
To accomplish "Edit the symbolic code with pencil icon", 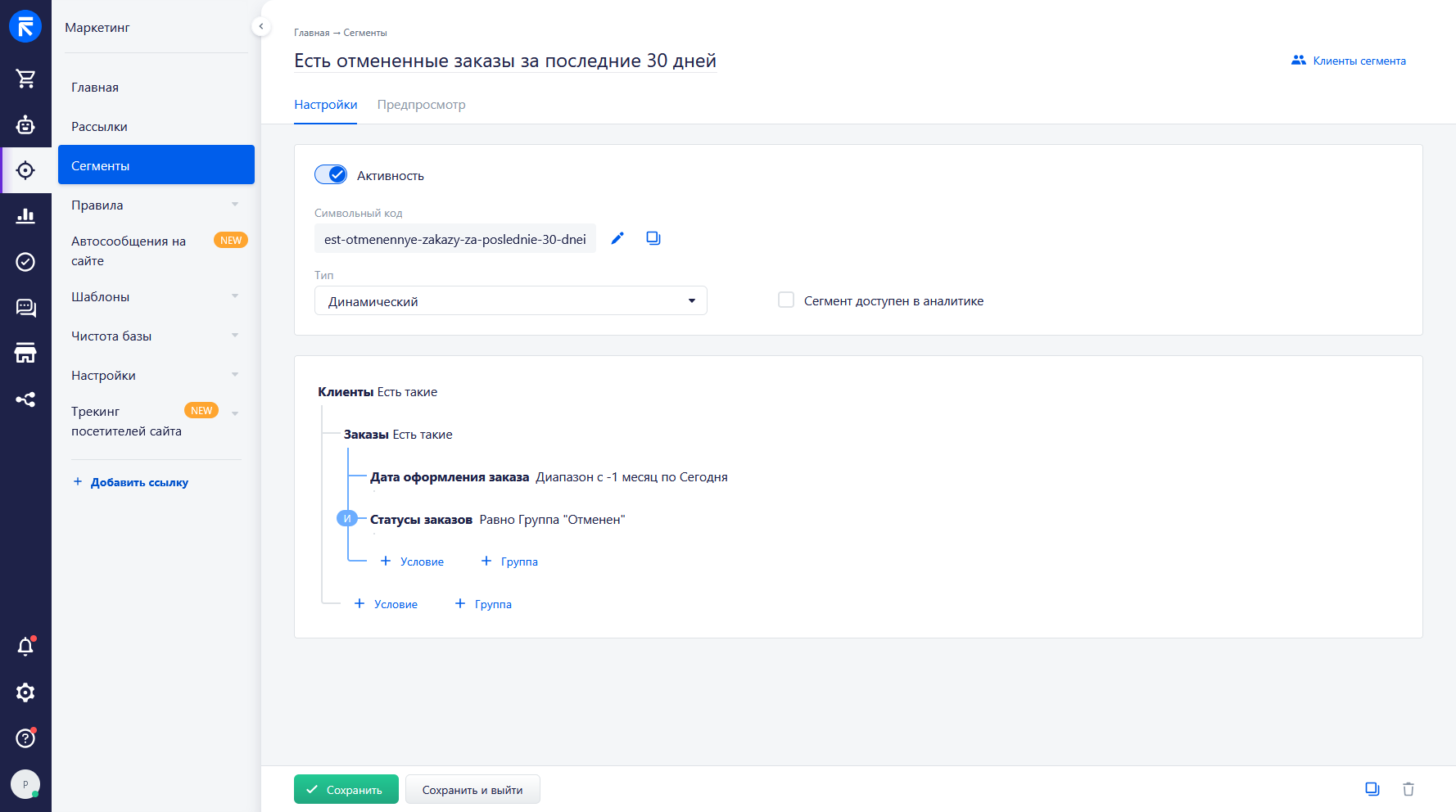I will pos(617,238).
